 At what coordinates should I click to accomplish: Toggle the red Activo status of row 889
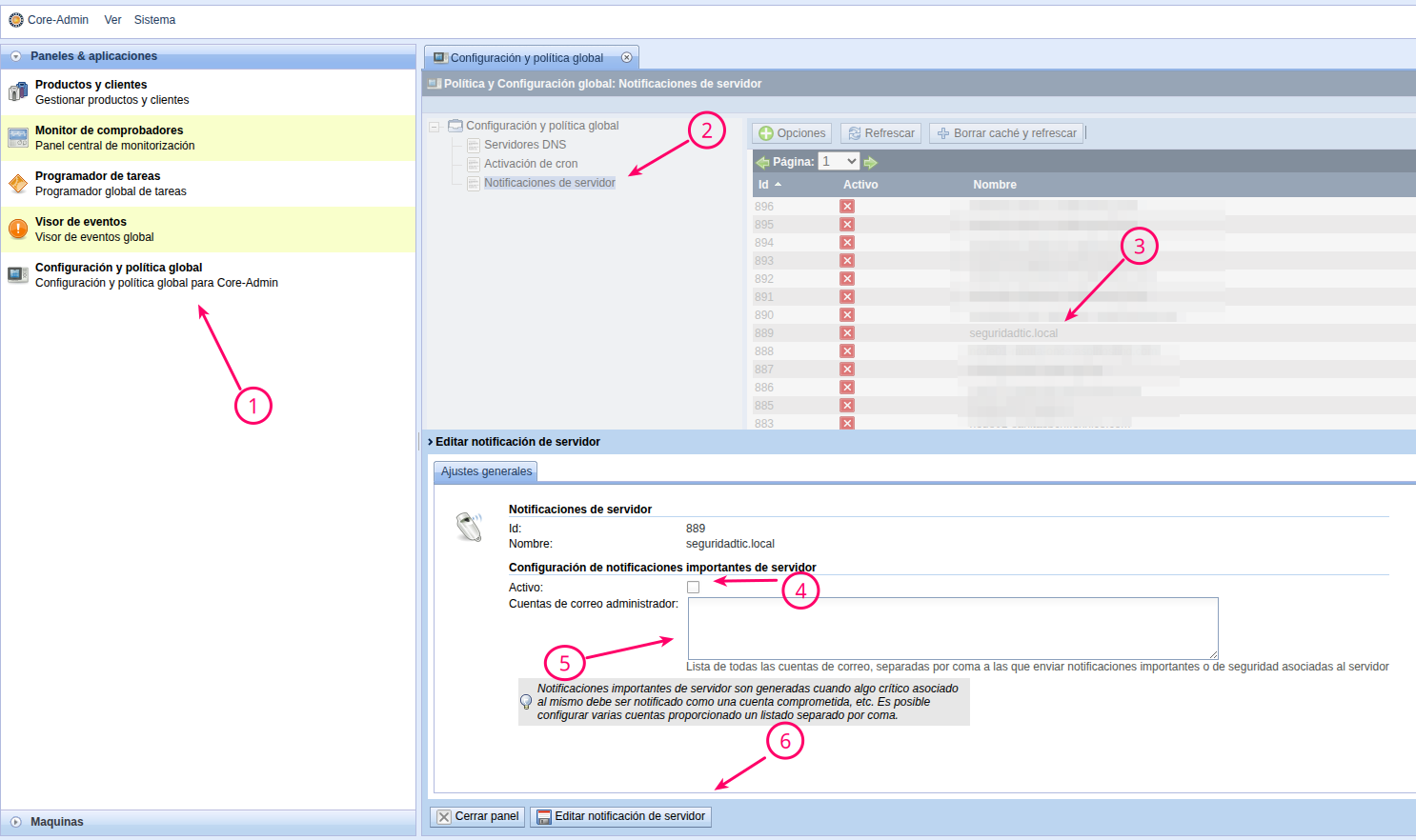847,333
